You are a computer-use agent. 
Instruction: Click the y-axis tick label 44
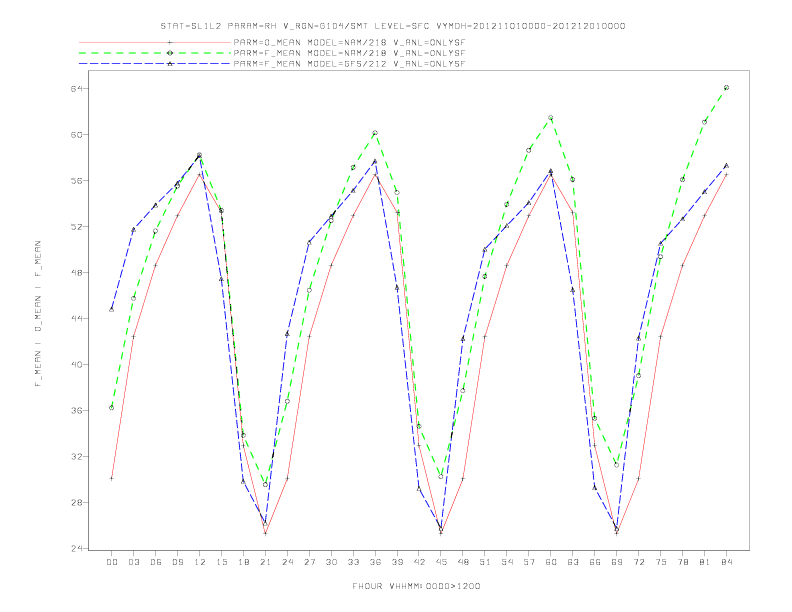coord(77,319)
